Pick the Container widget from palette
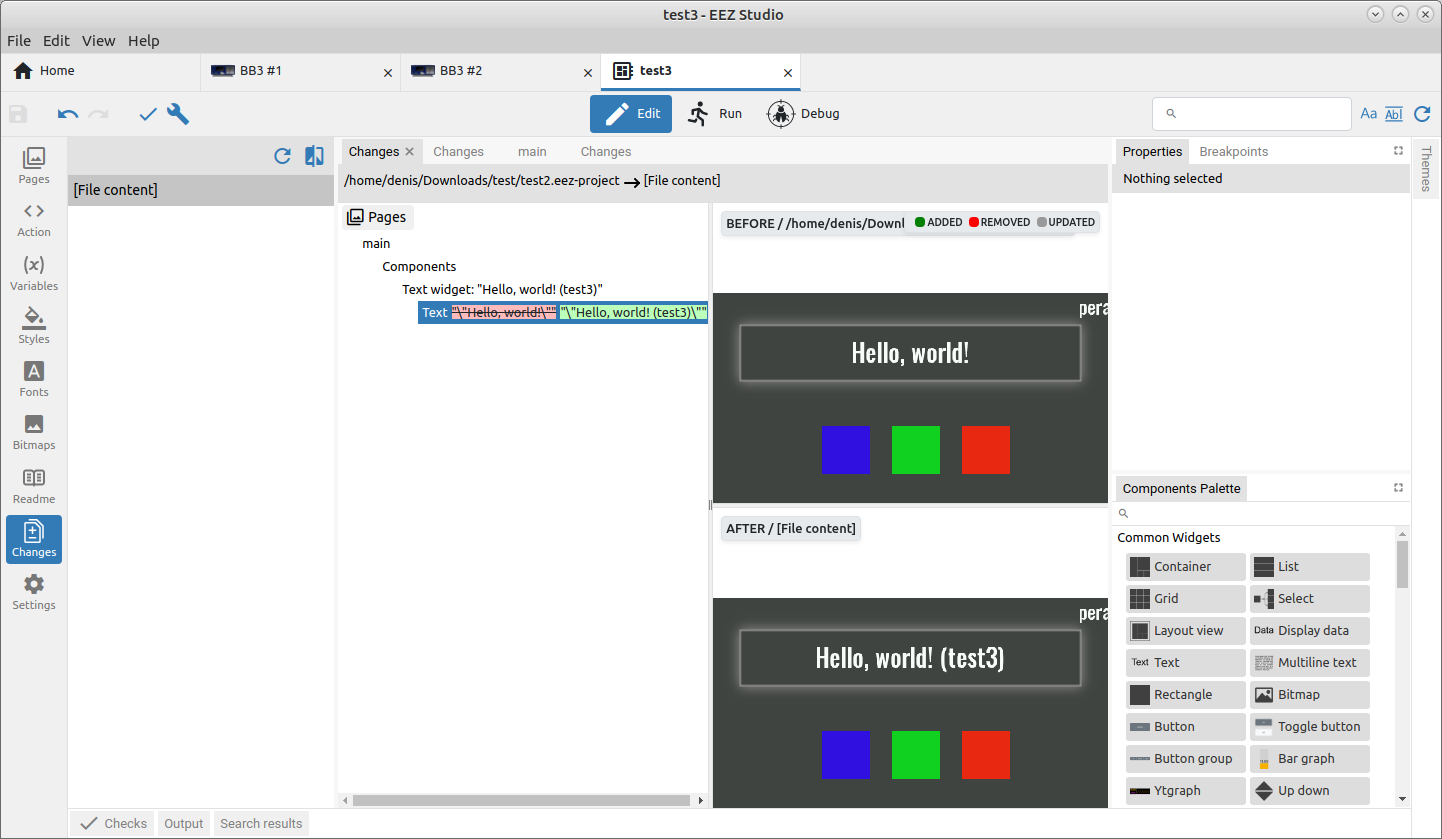The width and height of the screenshot is (1442, 839). tap(1186, 567)
